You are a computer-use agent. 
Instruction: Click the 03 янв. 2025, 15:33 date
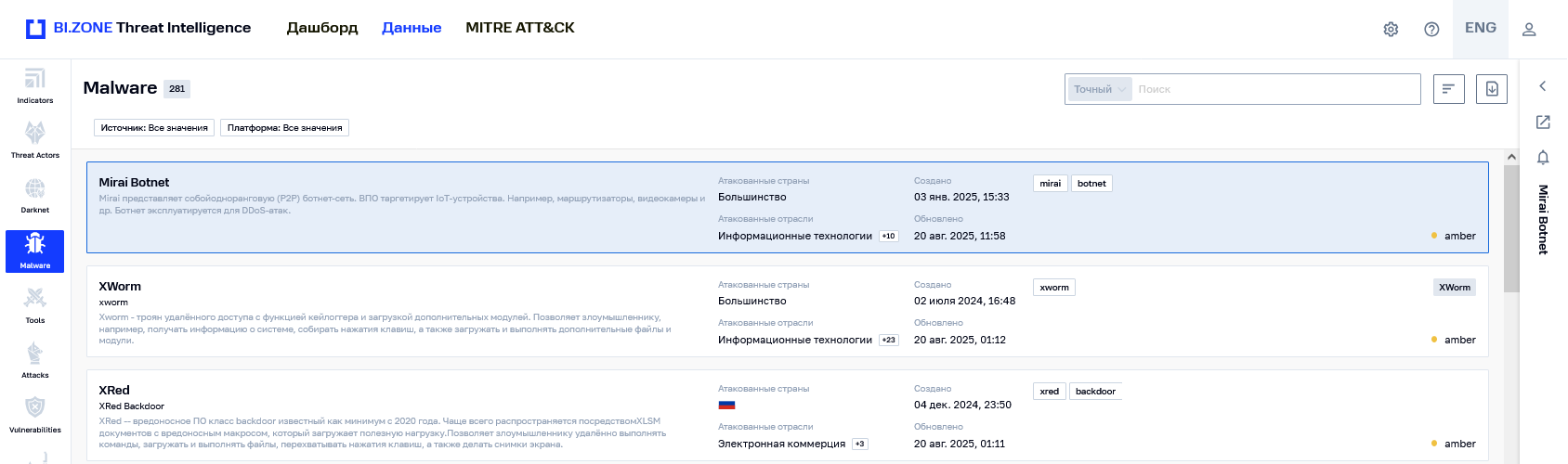pos(961,197)
